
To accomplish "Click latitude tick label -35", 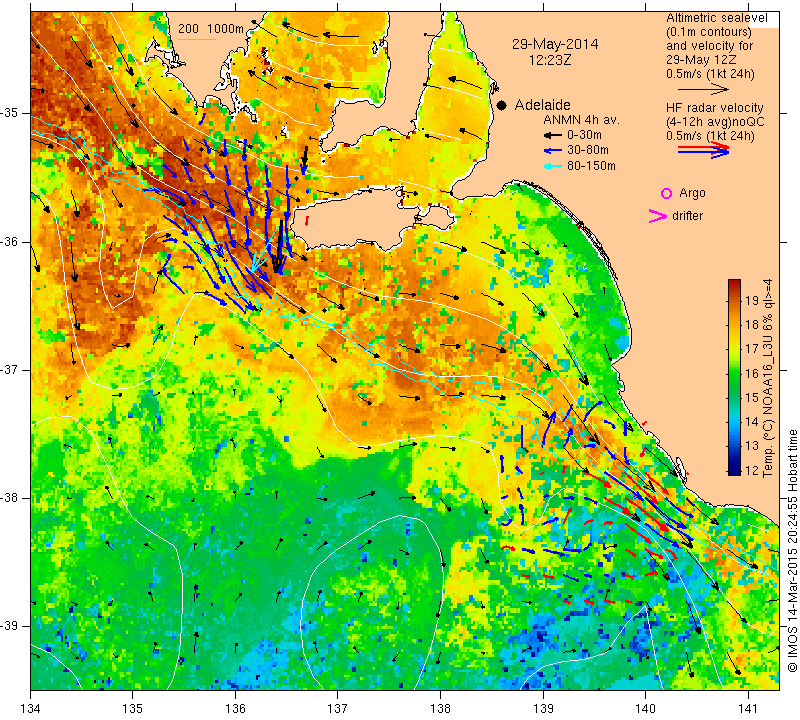I will click(10, 113).
